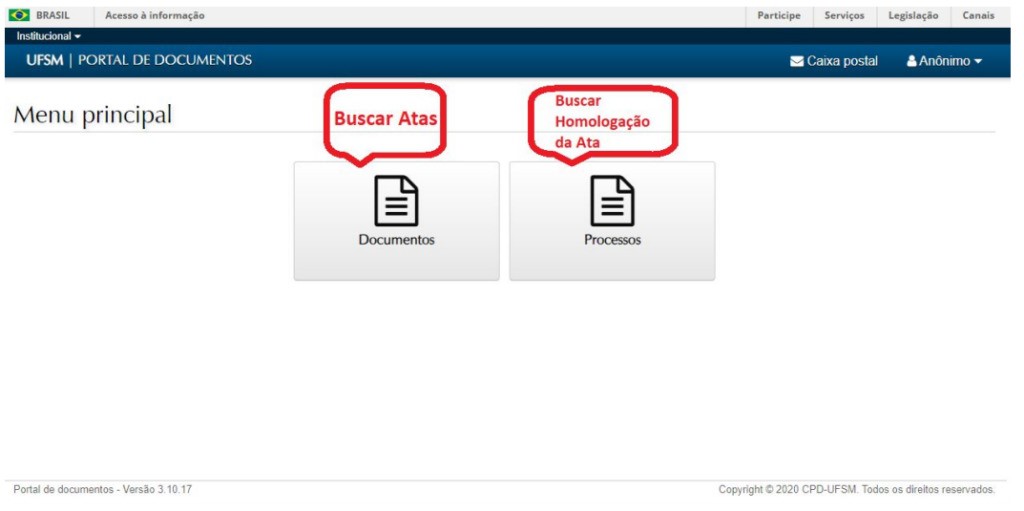Open the Caixa postal text link

coord(842,61)
